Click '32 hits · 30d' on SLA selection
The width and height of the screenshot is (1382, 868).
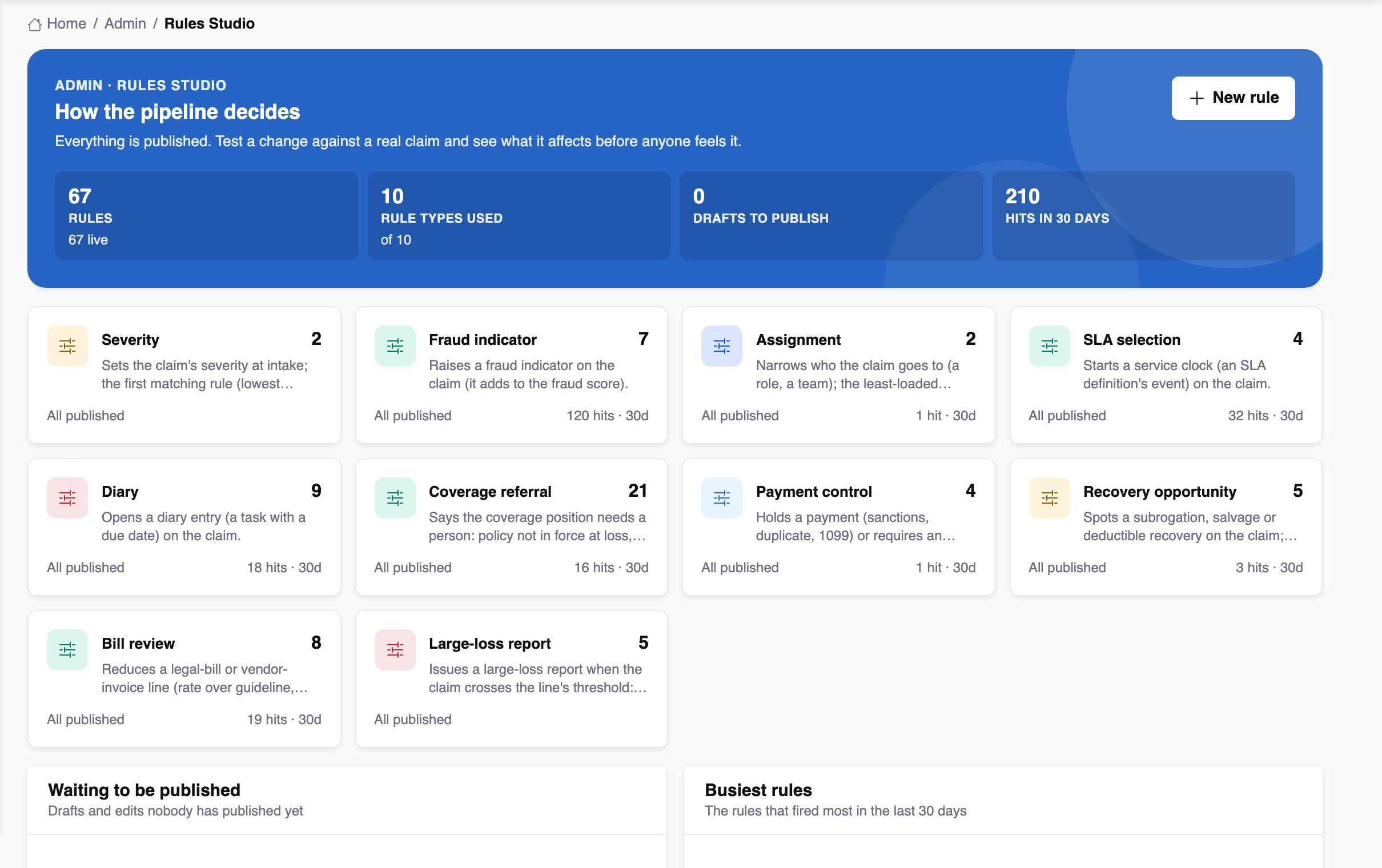point(1266,416)
